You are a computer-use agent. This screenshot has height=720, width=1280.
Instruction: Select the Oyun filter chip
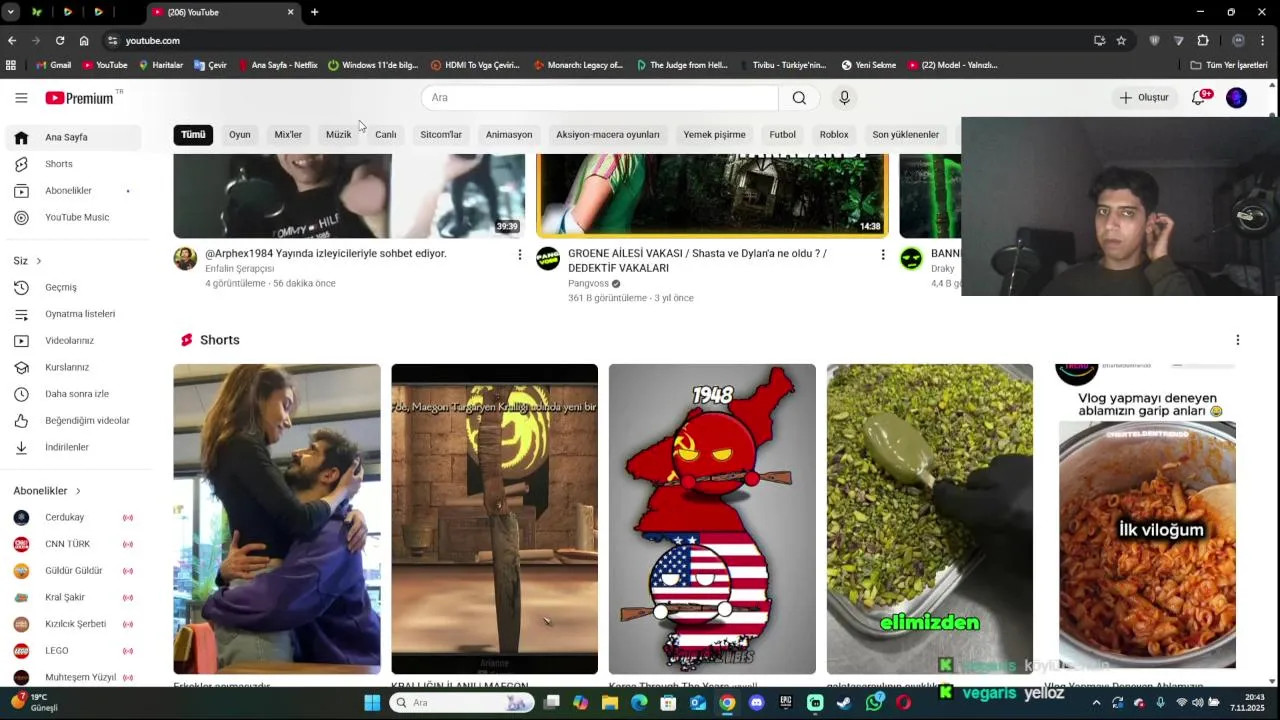(240, 134)
